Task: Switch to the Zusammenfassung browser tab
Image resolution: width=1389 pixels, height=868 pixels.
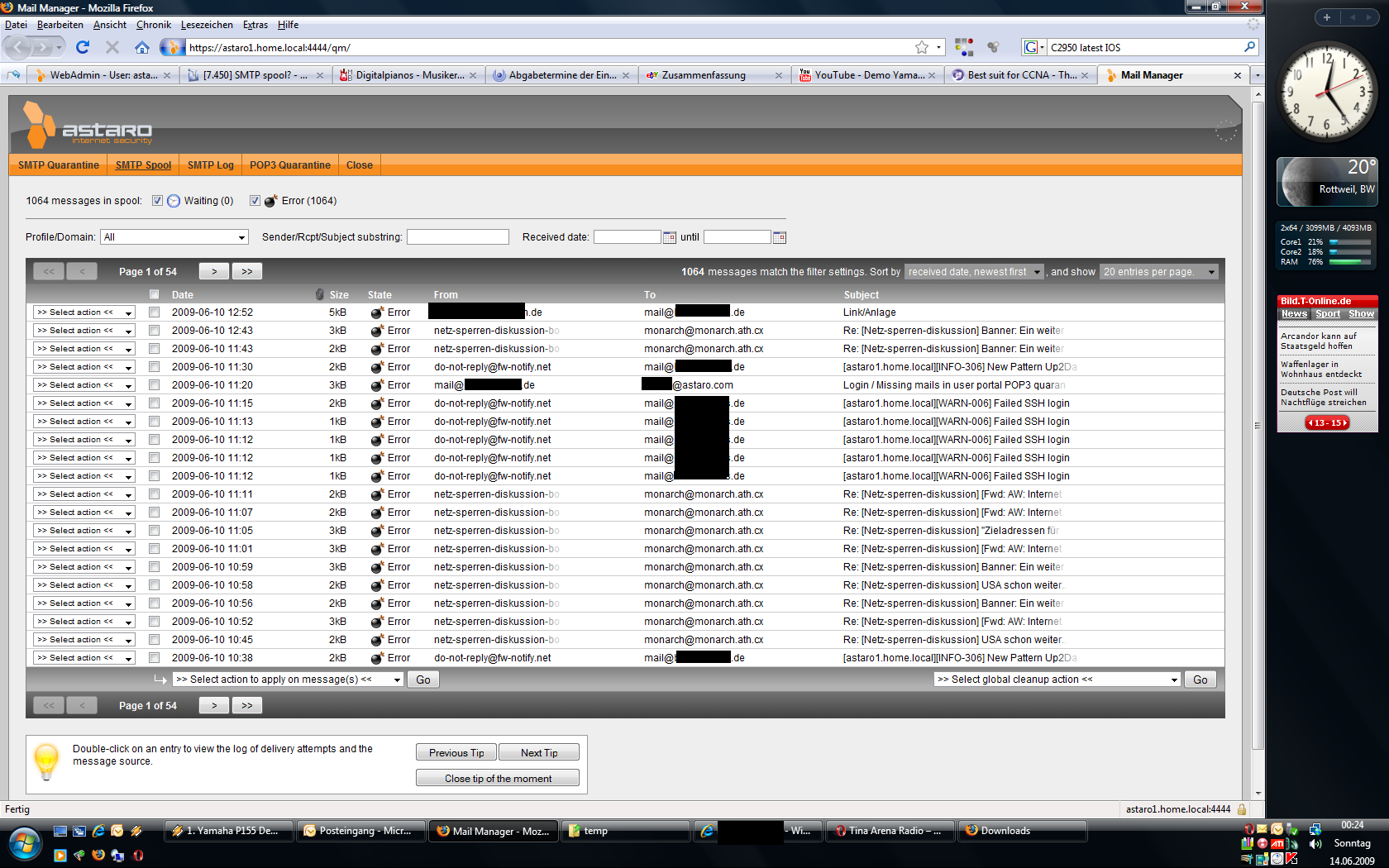Action: [714, 75]
